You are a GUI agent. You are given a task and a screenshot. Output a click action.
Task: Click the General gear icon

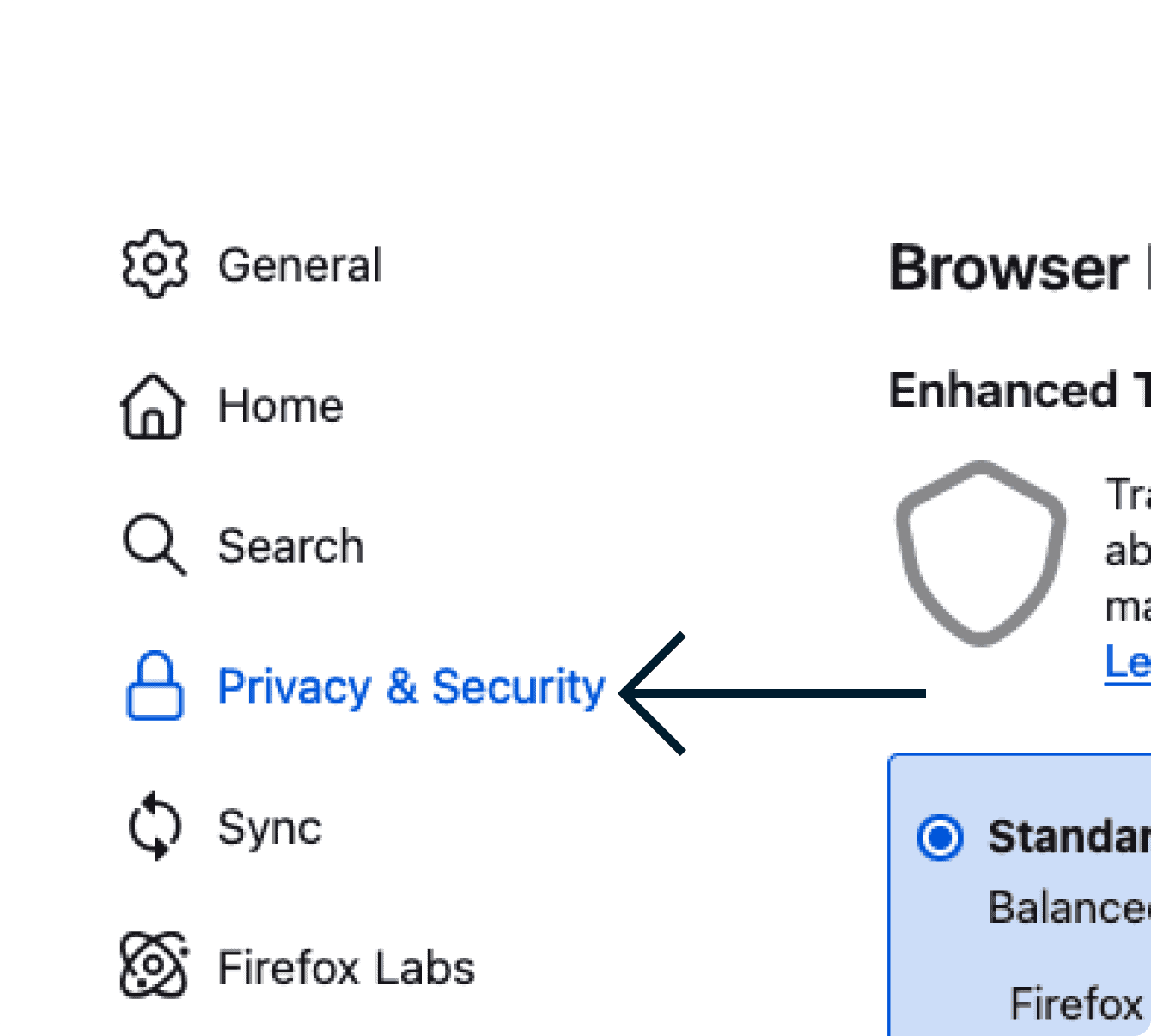click(x=154, y=264)
